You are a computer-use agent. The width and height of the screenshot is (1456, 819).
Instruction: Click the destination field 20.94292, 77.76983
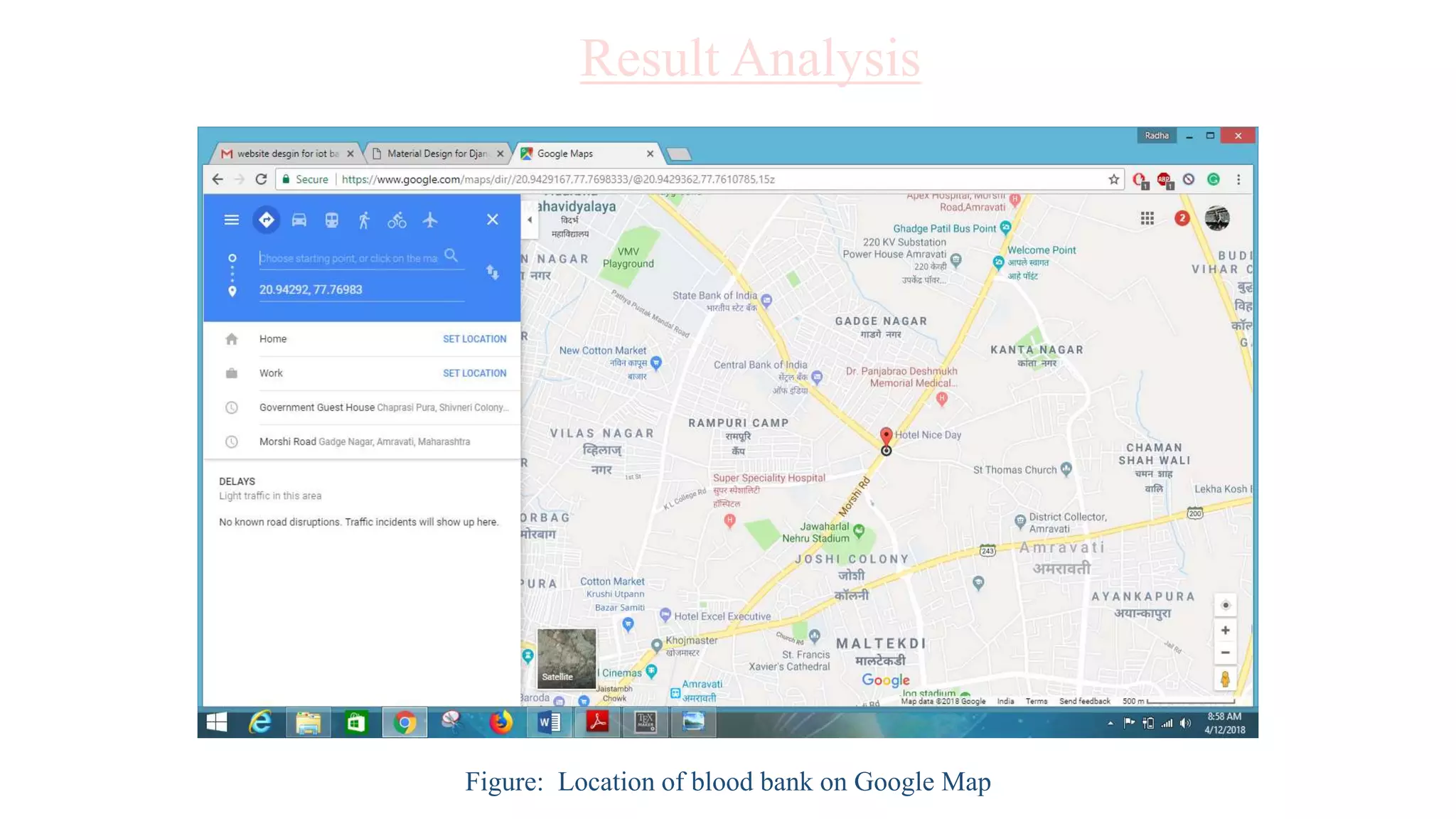click(361, 290)
